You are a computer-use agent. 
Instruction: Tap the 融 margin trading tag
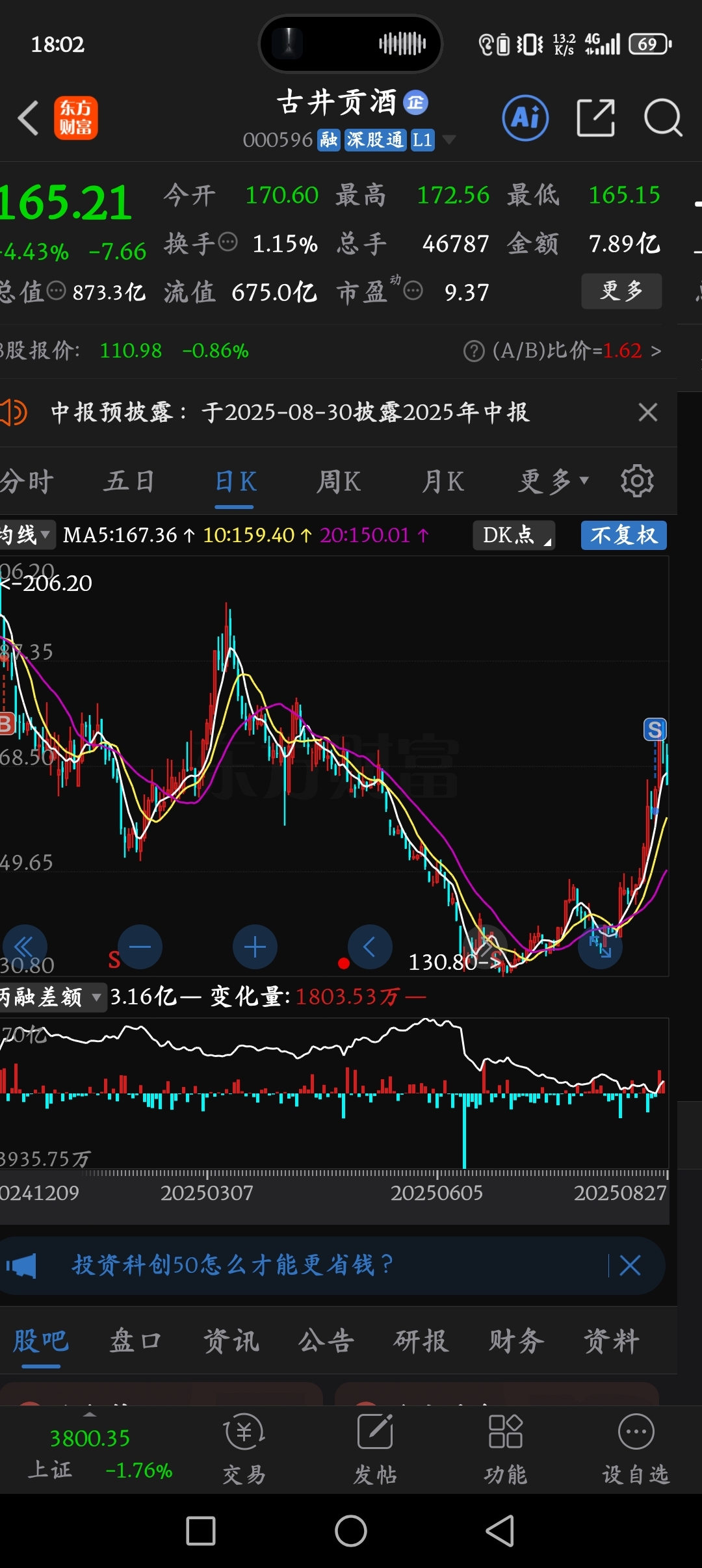coord(328,140)
